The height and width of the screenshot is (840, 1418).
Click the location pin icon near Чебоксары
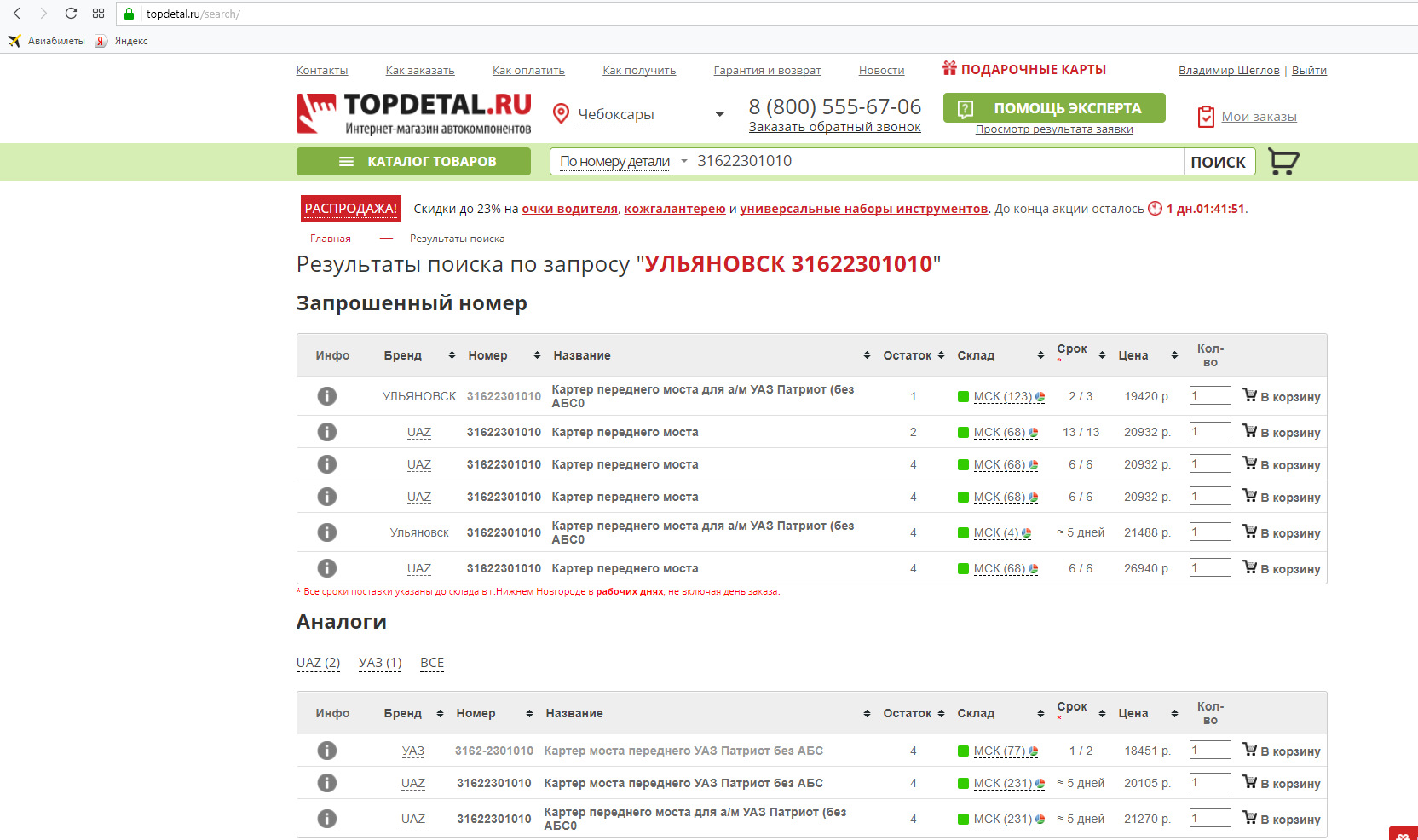561,113
